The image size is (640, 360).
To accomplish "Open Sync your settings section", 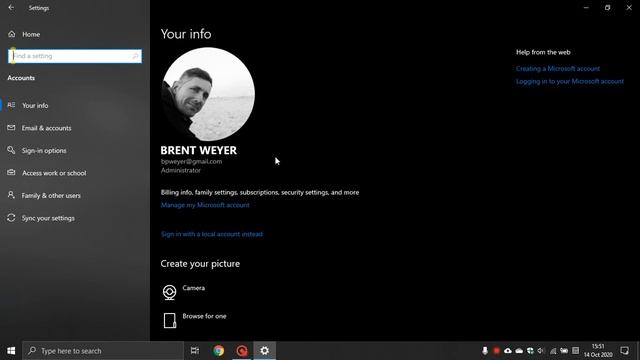I will click(48, 218).
